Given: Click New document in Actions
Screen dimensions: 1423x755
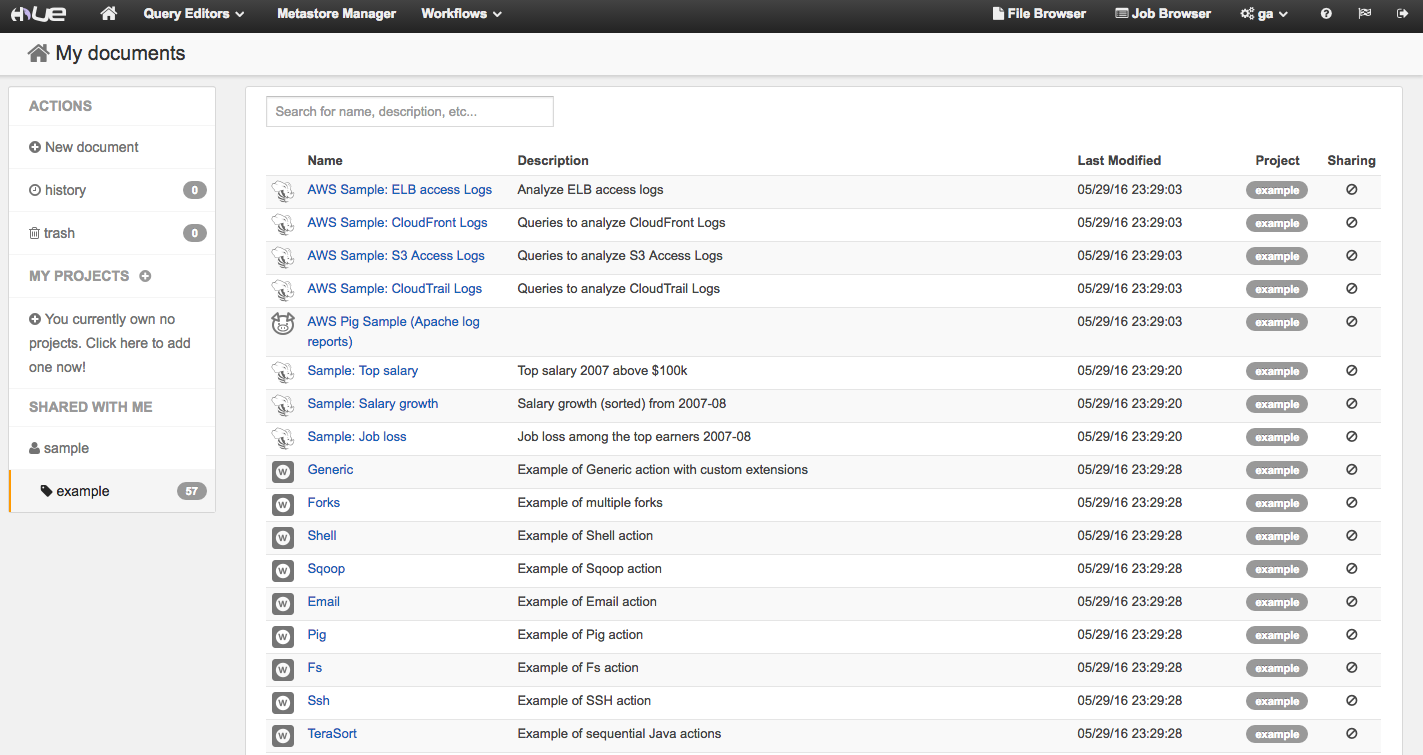Looking at the screenshot, I should point(91,147).
